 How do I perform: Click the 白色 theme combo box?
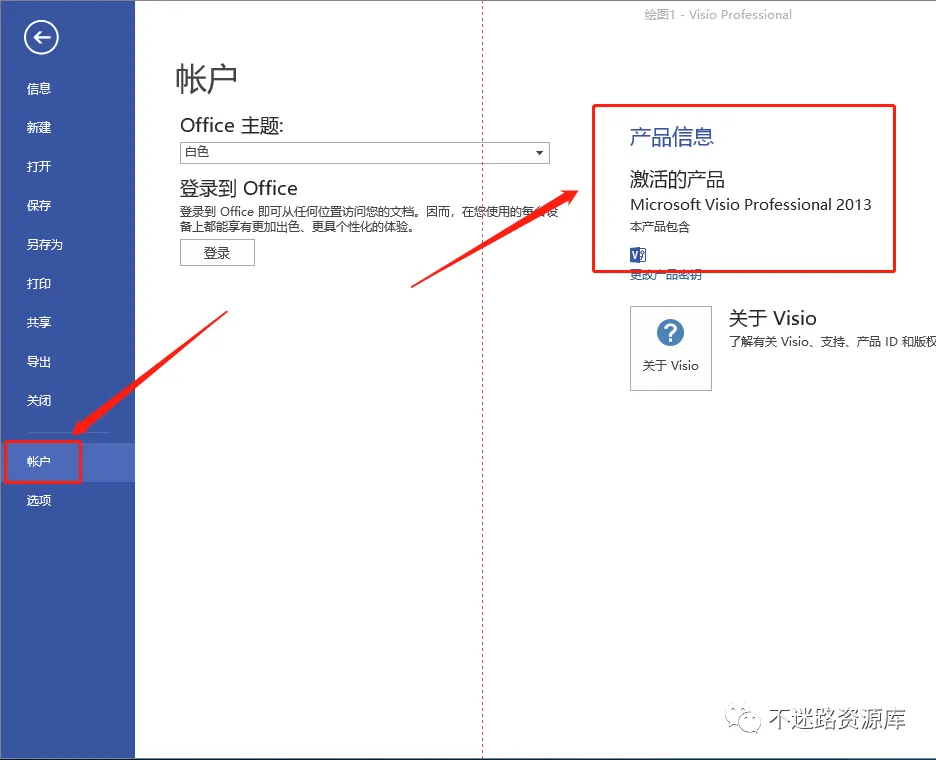[x=365, y=153]
